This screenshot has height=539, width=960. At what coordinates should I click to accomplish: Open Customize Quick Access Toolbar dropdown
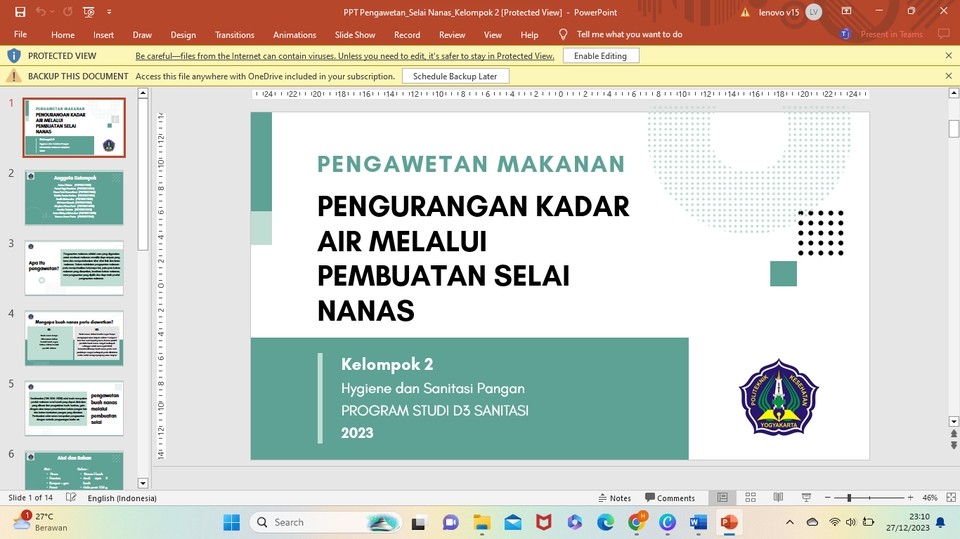click(109, 12)
